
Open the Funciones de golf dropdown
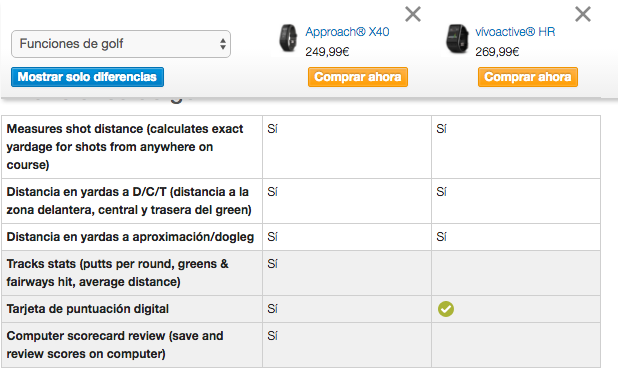coord(121,44)
